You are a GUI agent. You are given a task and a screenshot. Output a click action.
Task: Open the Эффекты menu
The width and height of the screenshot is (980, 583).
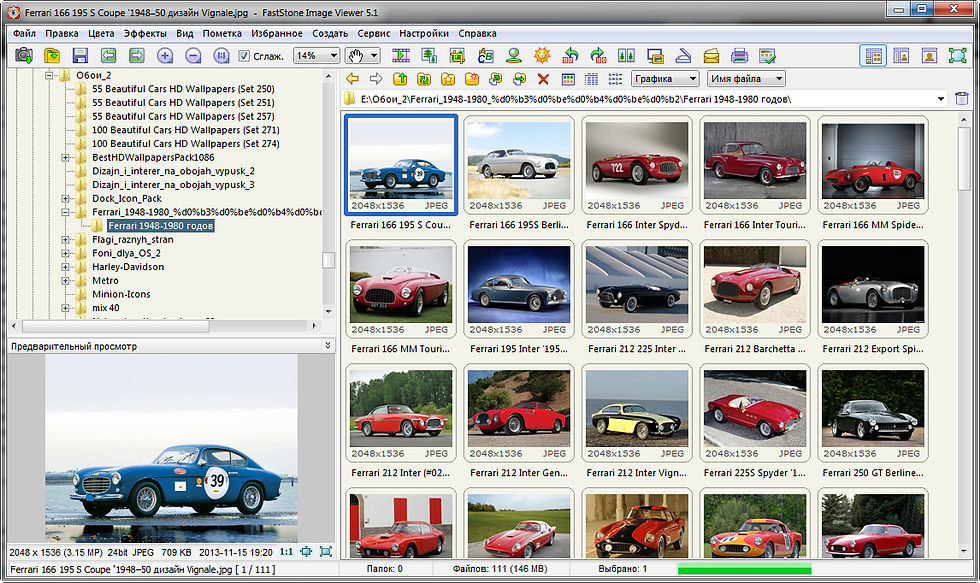pyautogui.click(x=145, y=33)
